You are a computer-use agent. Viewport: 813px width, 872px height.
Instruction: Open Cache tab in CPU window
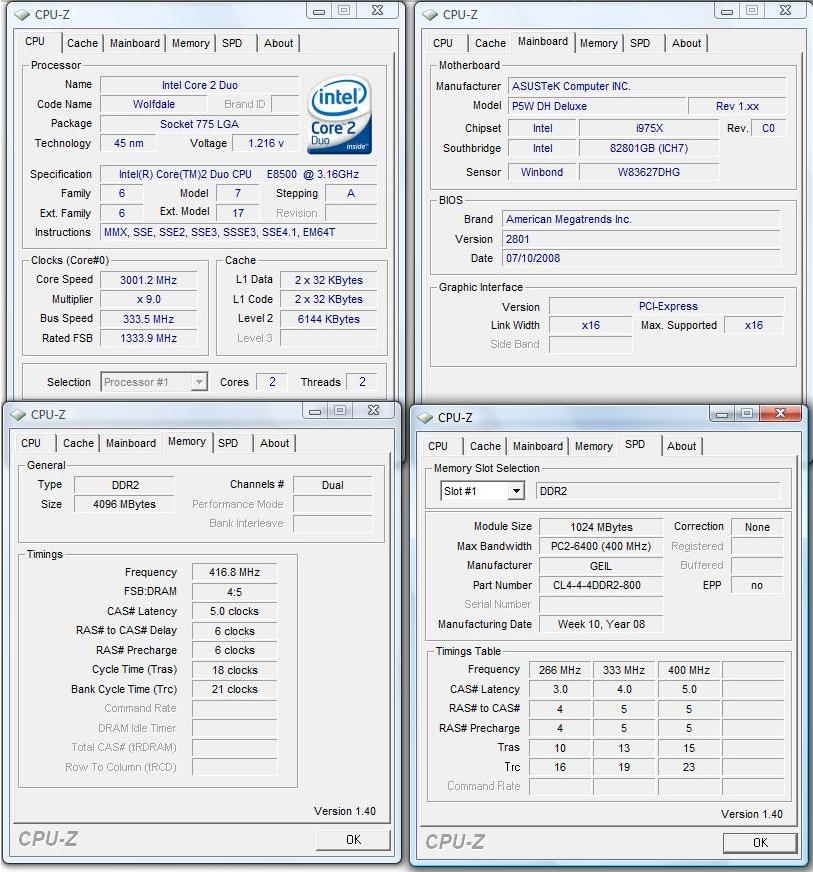tap(82, 43)
